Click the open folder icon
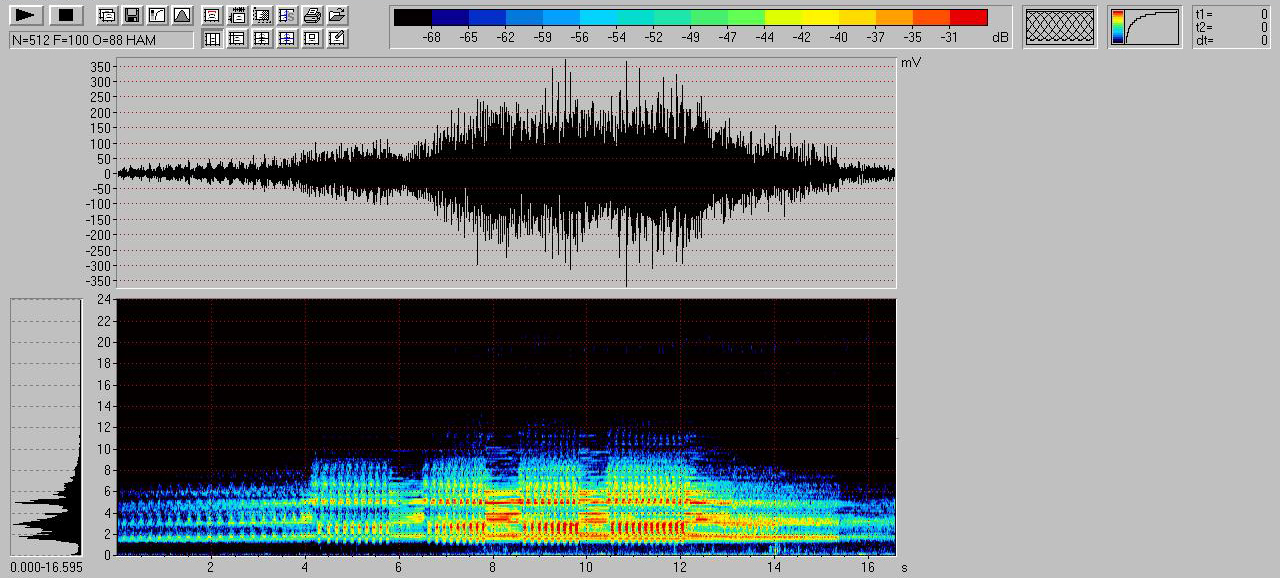 click(x=338, y=15)
